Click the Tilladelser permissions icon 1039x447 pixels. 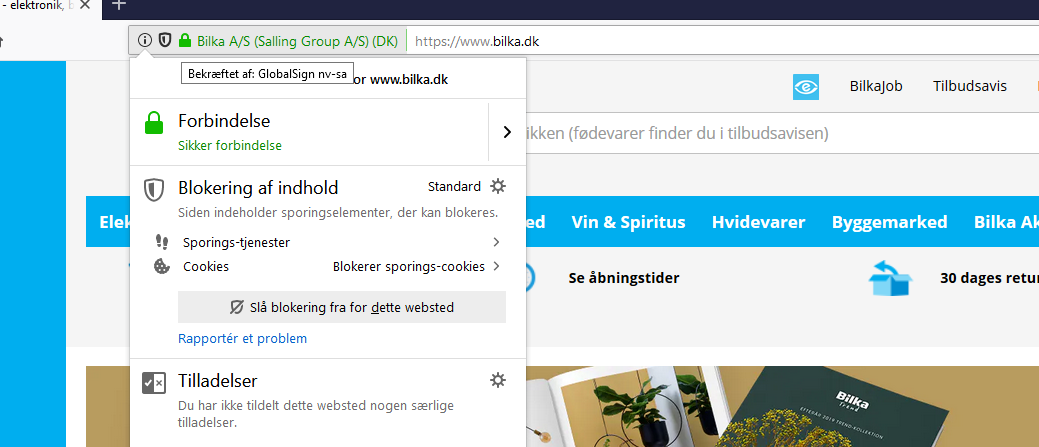(x=154, y=383)
